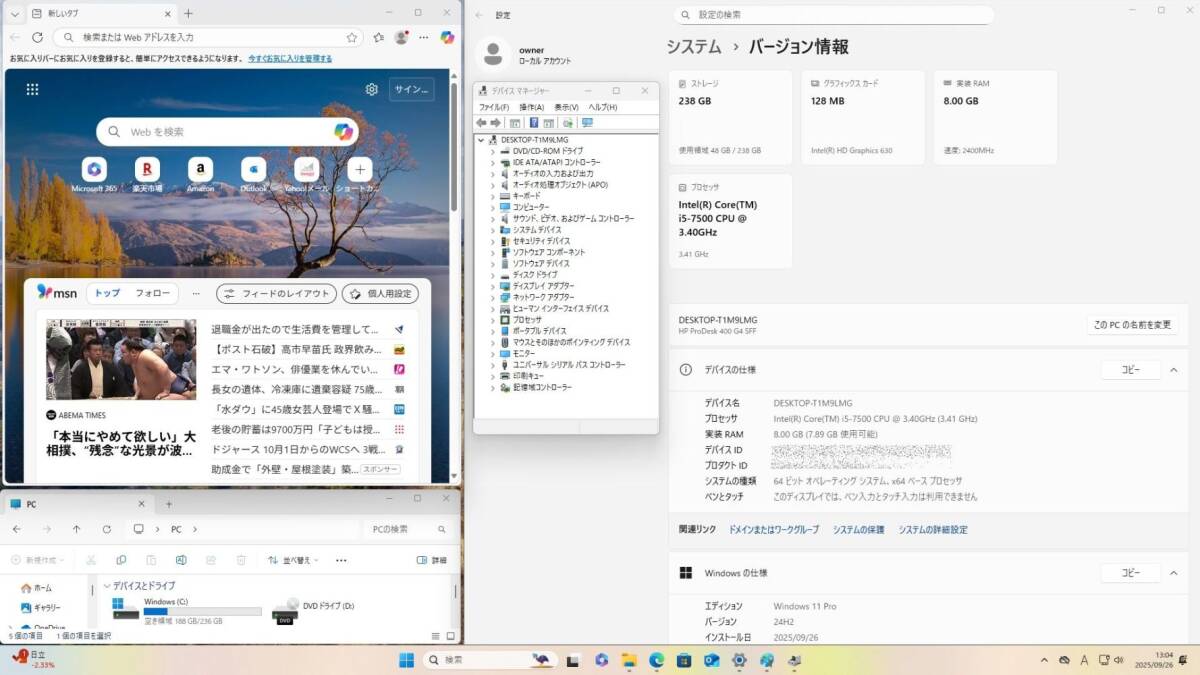1200x675 pixels.
Task: Click the 設定の検索 search field
Action: click(x=833, y=15)
